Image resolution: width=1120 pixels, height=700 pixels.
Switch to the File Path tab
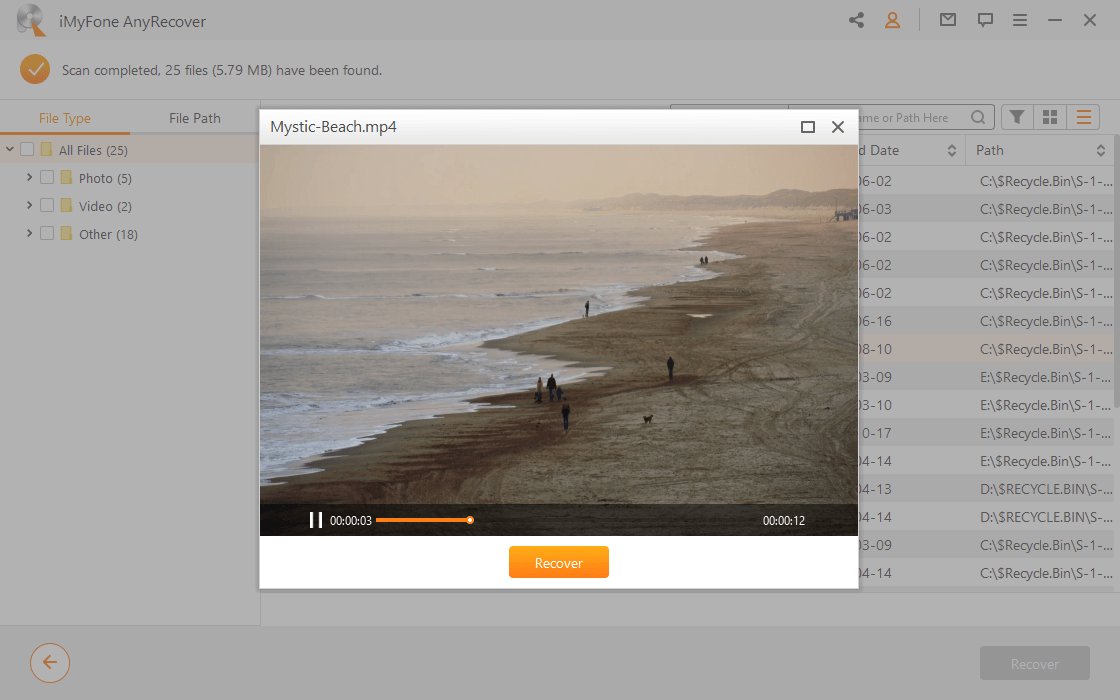point(194,117)
